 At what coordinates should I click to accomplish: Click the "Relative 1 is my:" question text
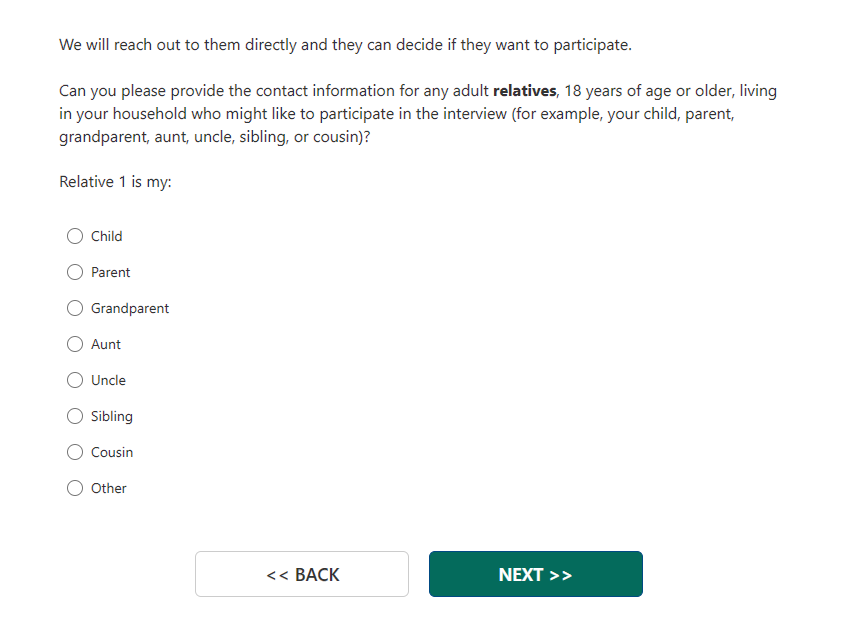(115, 182)
